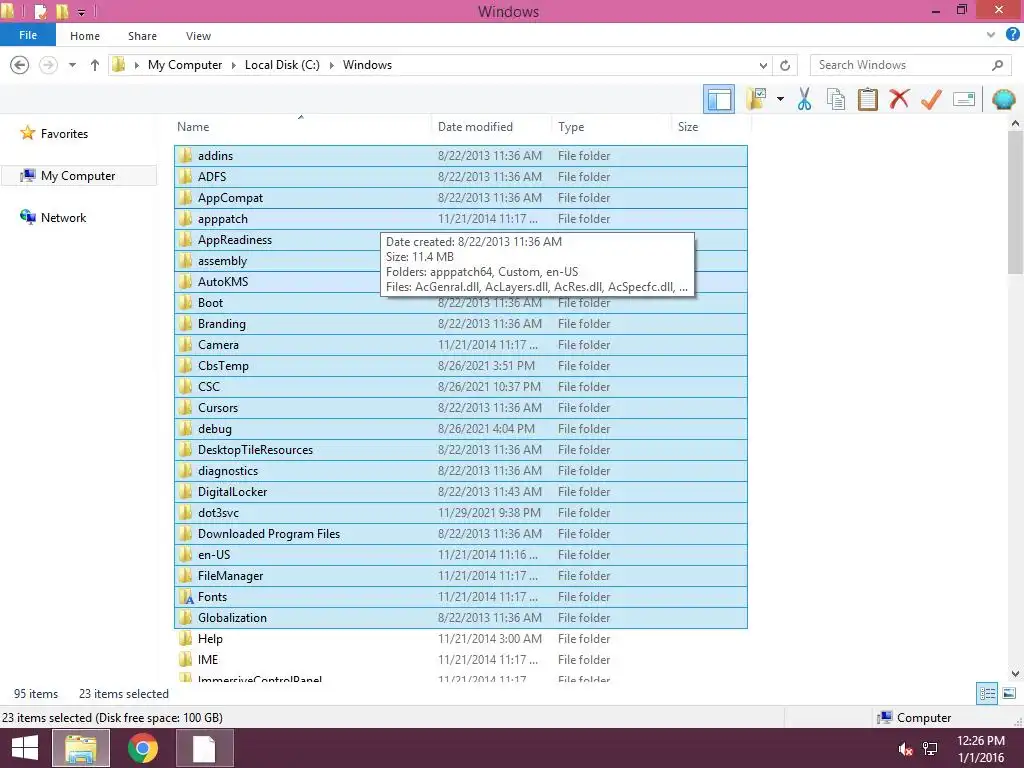Screen dimensions: 1024x768
Task: Switch to the Home ribbon tab
Action: [x=85, y=36]
